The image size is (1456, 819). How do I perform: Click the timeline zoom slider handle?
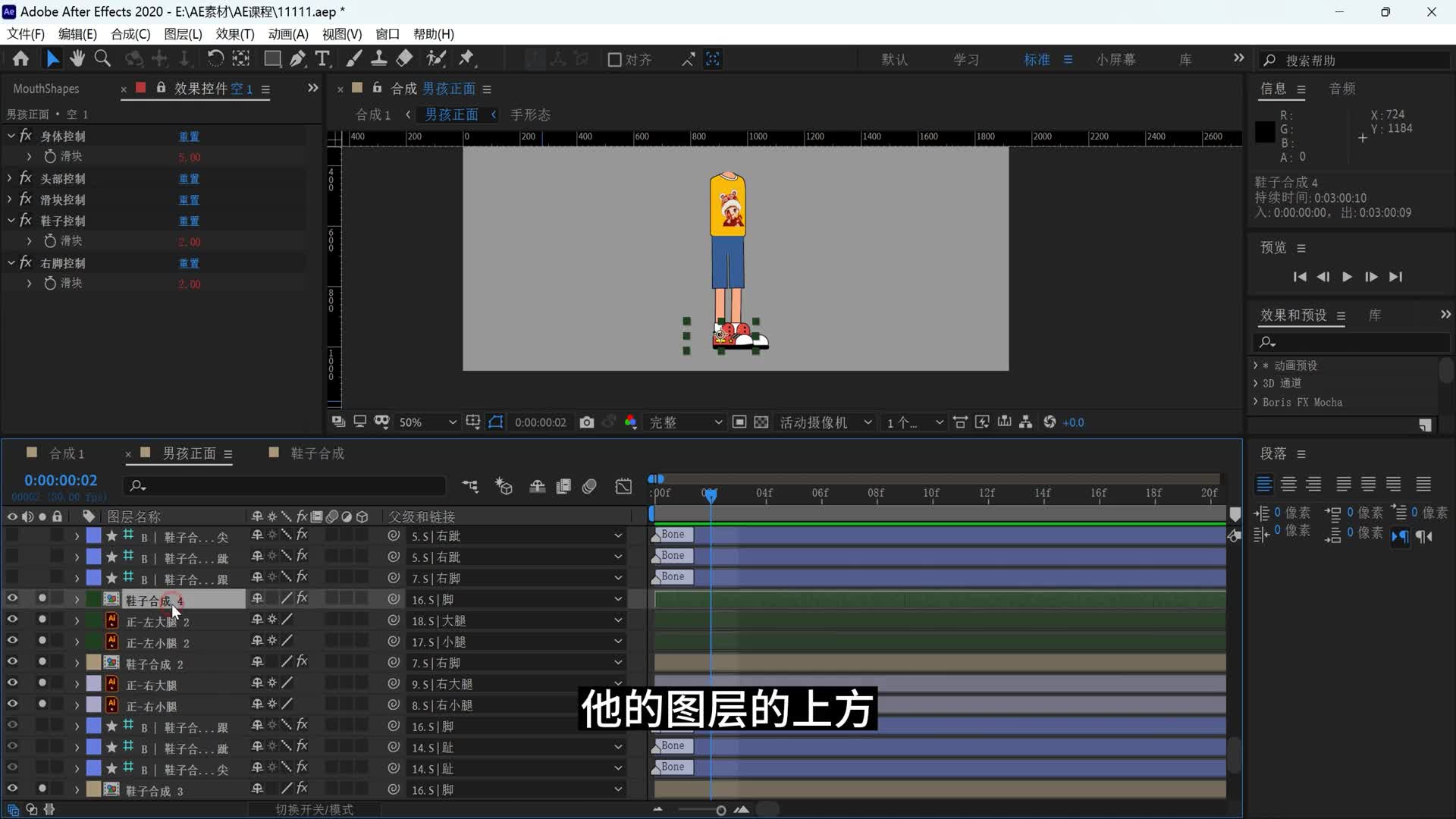[x=720, y=810]
